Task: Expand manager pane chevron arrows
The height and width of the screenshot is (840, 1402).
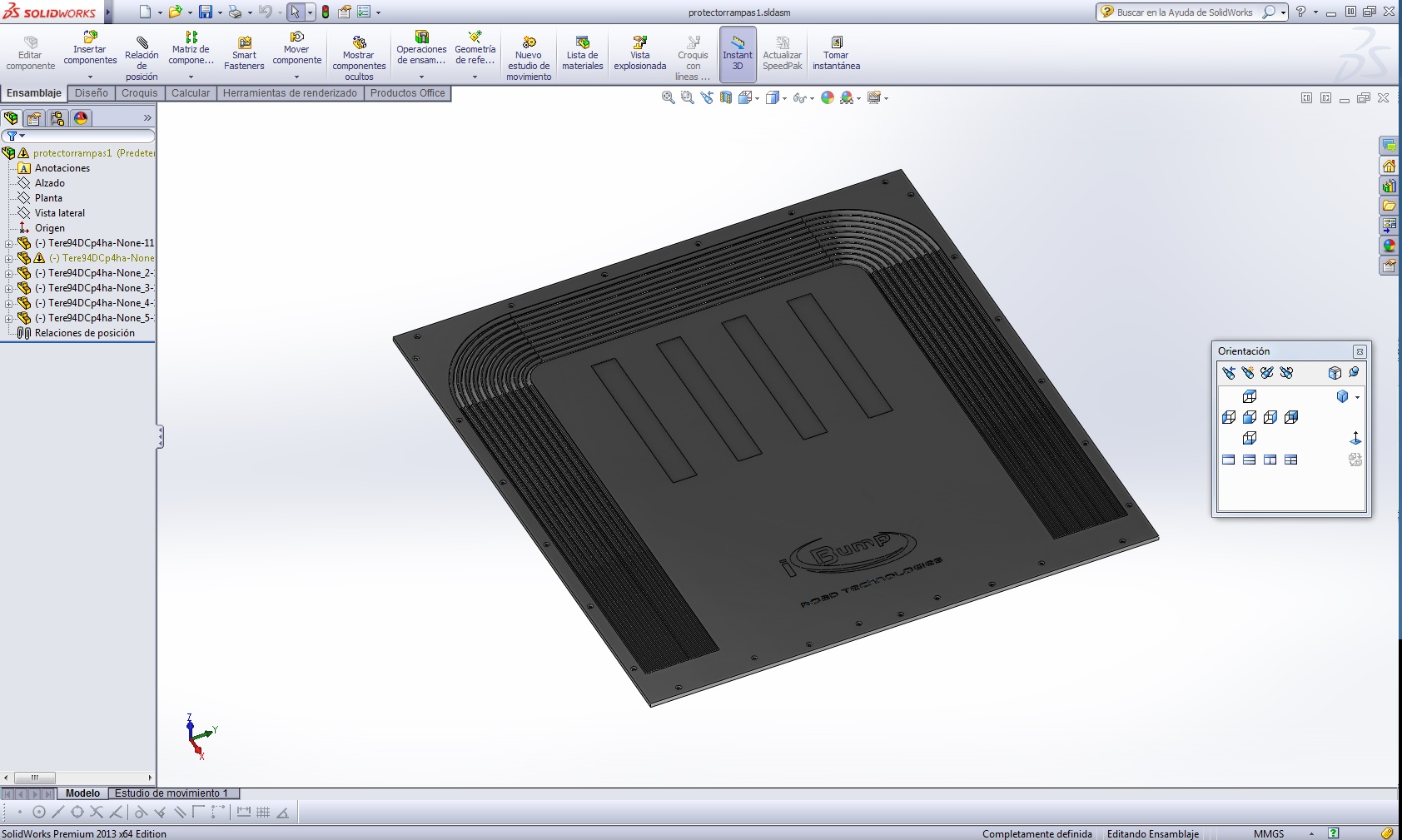Action: 147,118
